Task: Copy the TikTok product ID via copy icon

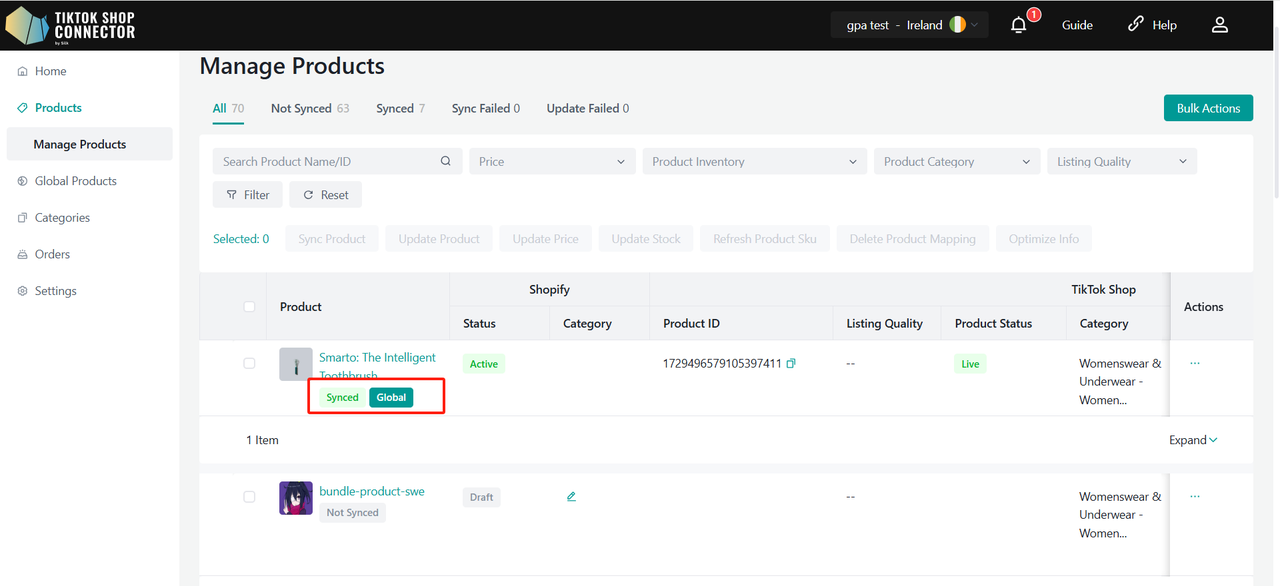Action: click(x=791, y=364)
